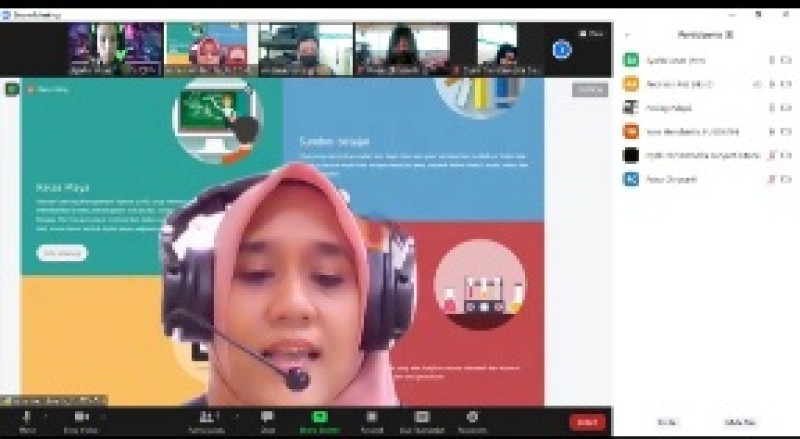Open the Chat speech-bubble icon

[x=267, y=422]
